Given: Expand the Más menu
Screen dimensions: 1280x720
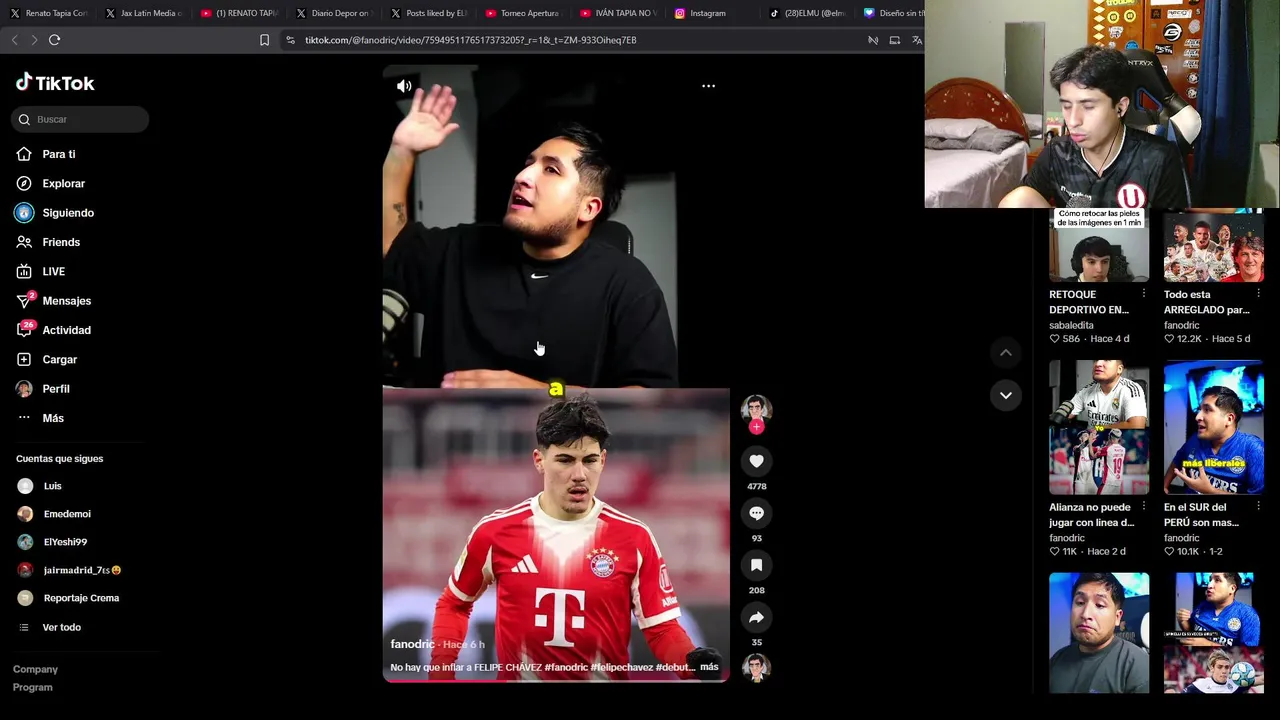Looking at the screenshot, I should [40, 418].
